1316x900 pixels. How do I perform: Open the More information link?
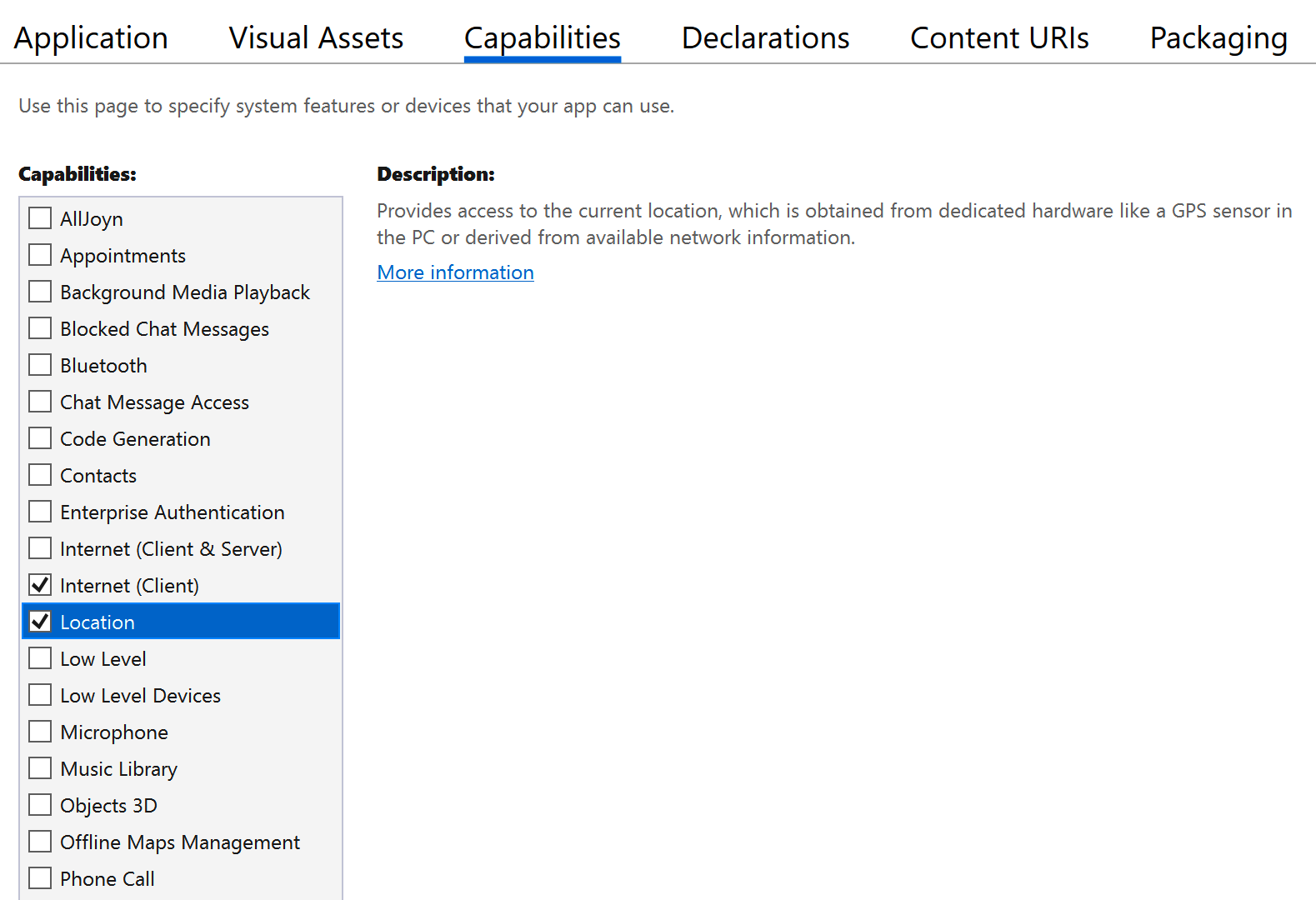click(455, 272)
